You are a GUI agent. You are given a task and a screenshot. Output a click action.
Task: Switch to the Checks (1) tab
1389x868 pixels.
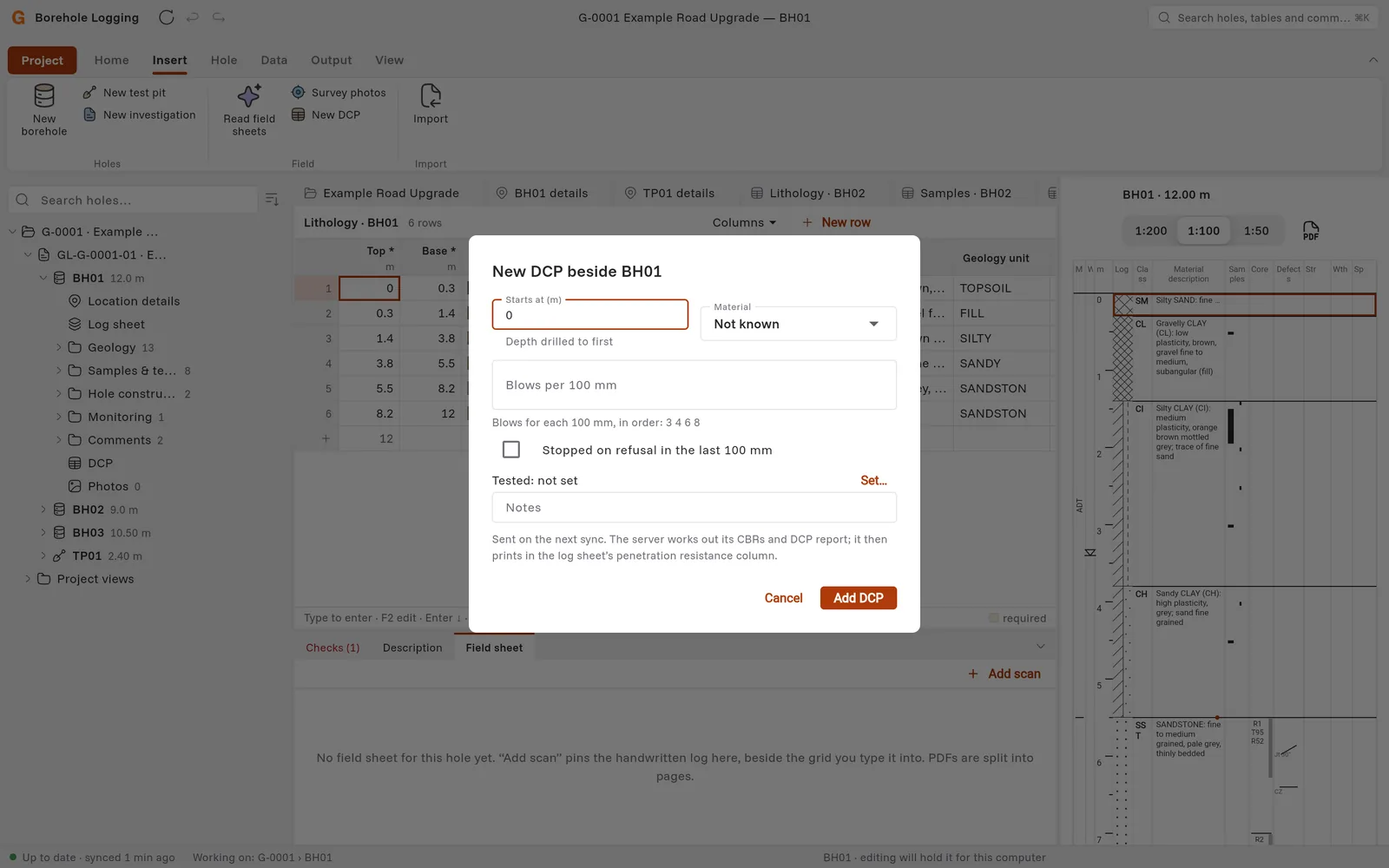tap(332, 648)
